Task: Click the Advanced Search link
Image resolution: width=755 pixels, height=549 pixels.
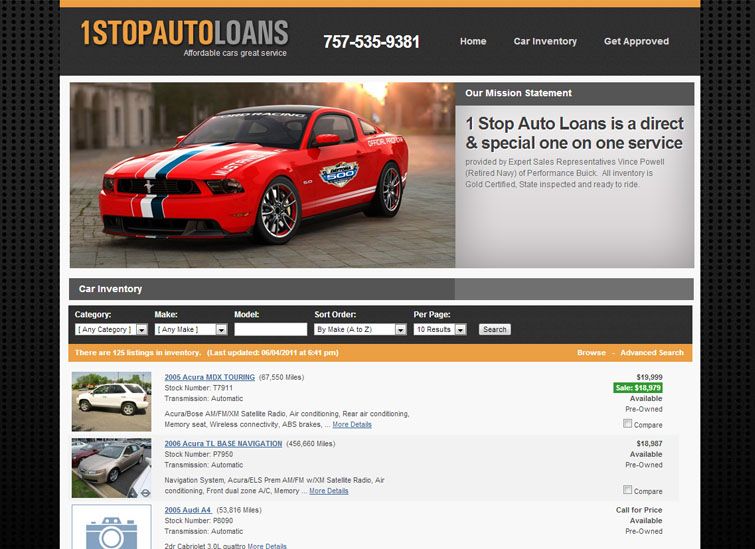Action: (x=652, y=353)
